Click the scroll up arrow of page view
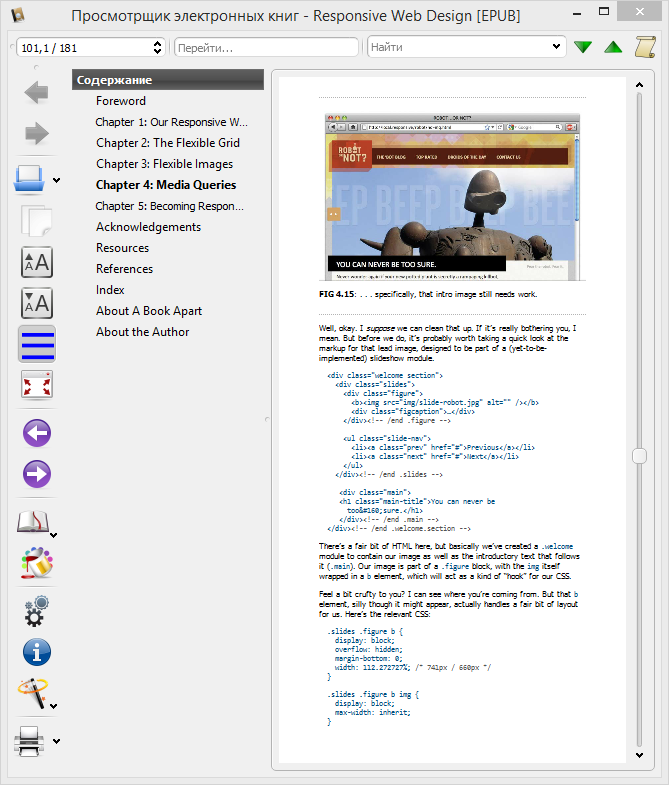Viewport: 669px width, 785px height. pyautogui.click(x=639, y=85)
